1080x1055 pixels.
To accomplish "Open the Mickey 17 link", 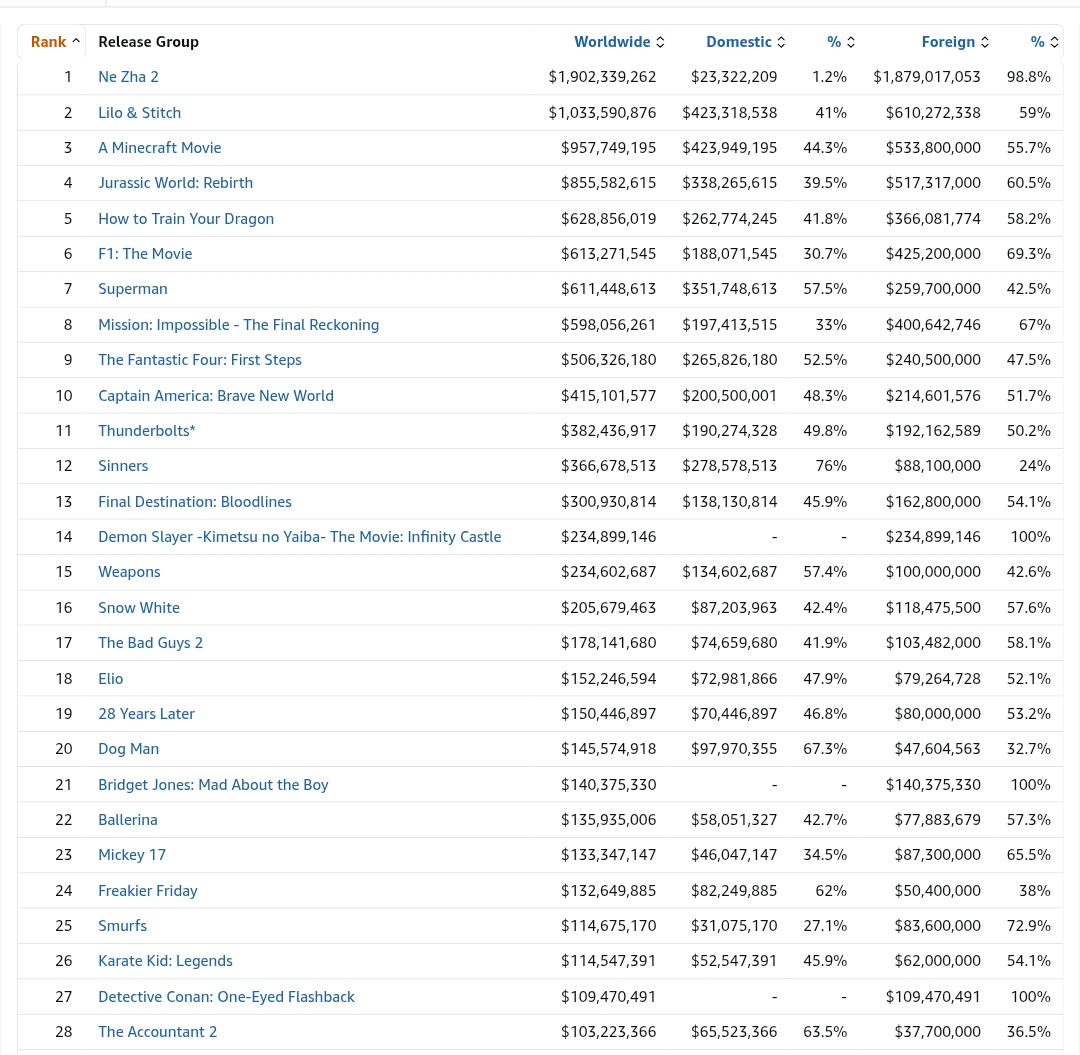I will [132, 855].
